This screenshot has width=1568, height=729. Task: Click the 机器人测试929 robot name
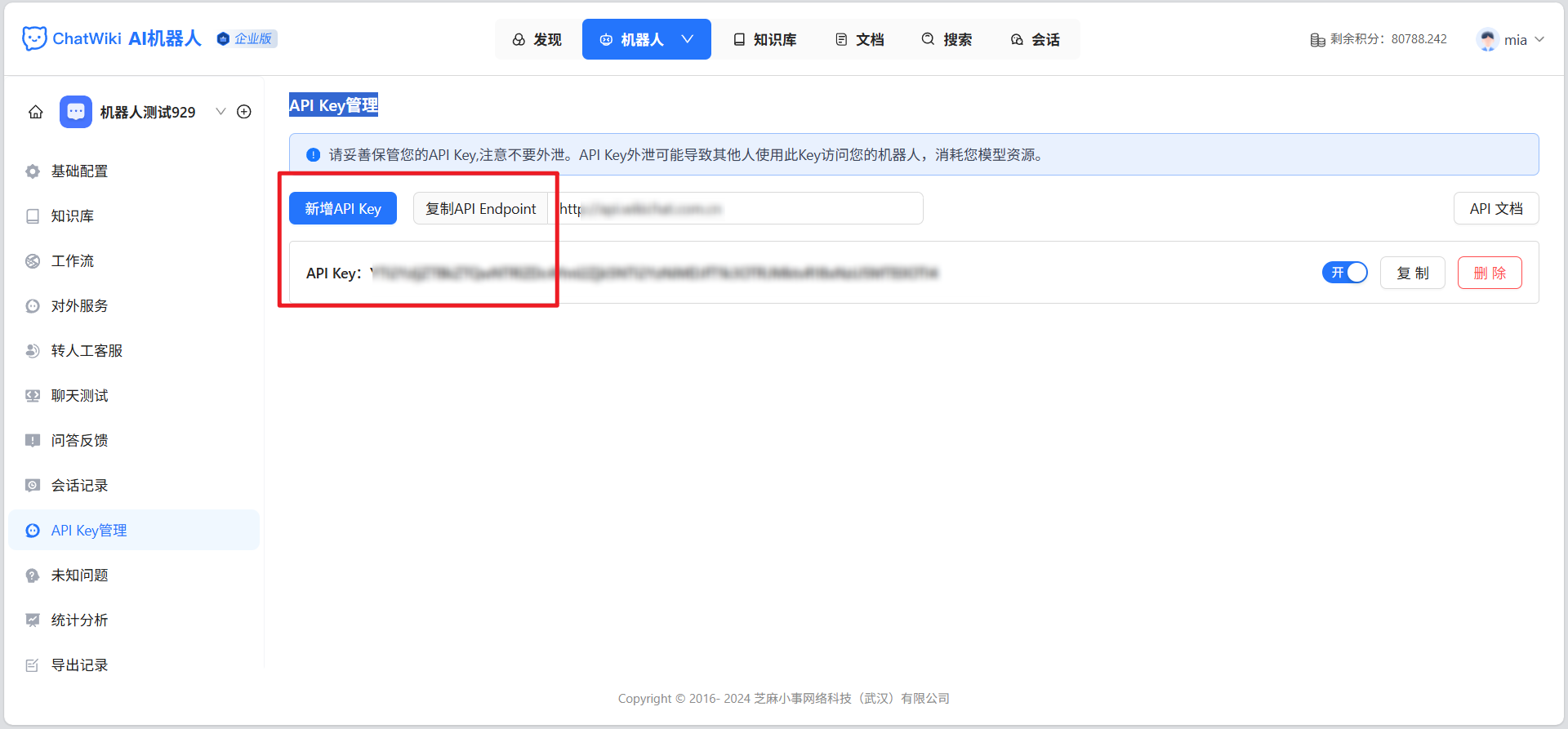pyautogui.click(x=148, y=112)
